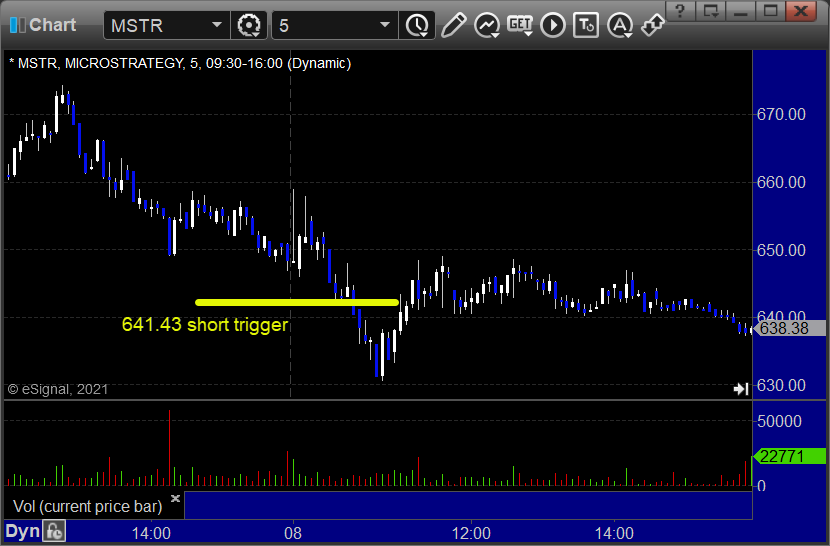This screenshot has height=546, width=830.
Task: Click the 50000 volume axis label
Action: click(779, 422)
